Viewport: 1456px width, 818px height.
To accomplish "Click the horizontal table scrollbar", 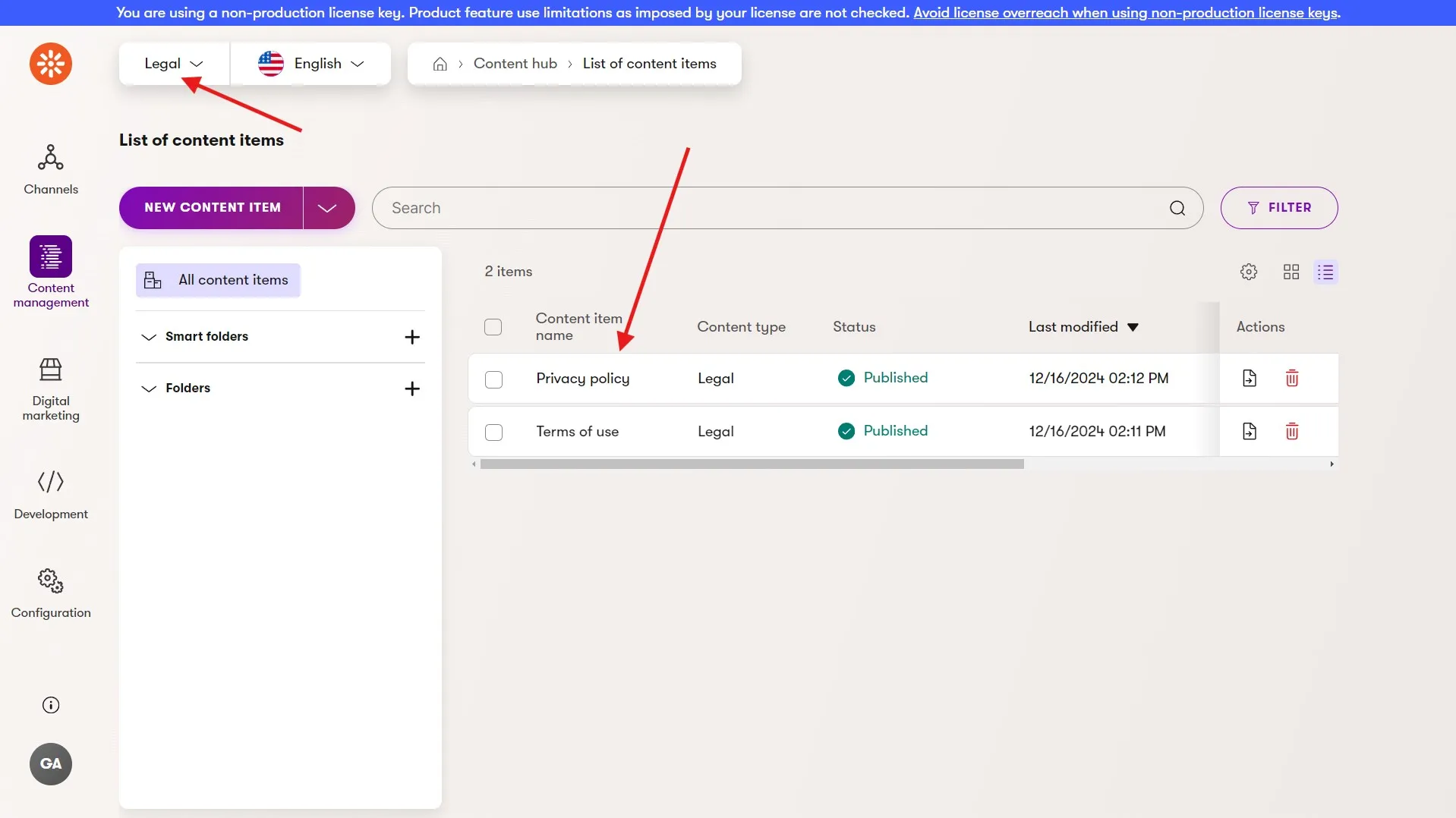I will 752,464.
